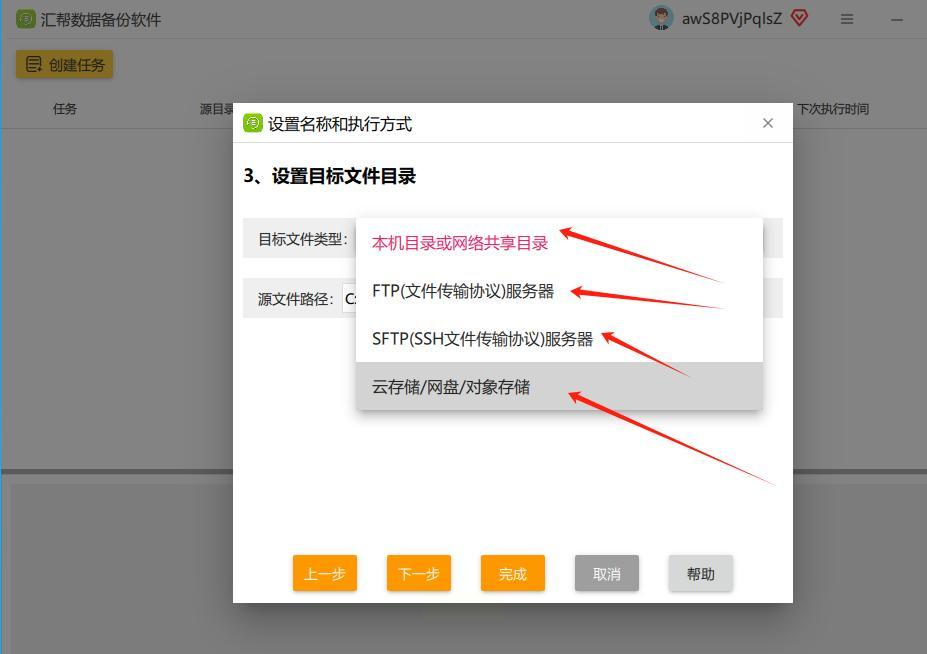Click the 下次执行时间 column header
The height and width of the screenshot is (654, 927).
click(x=833, y=109)
